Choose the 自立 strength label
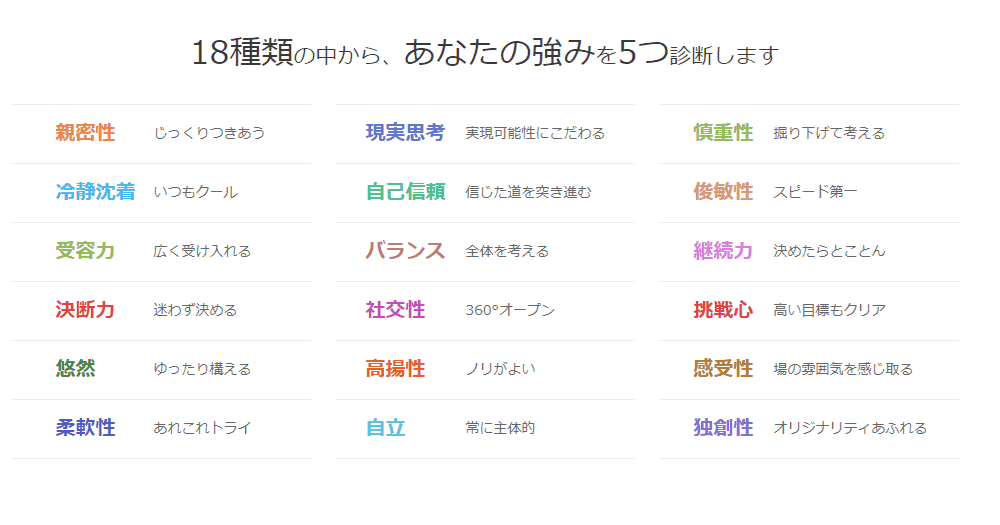Image resolution: width=1000 pixels, height=525 pixels. (385, 427)
